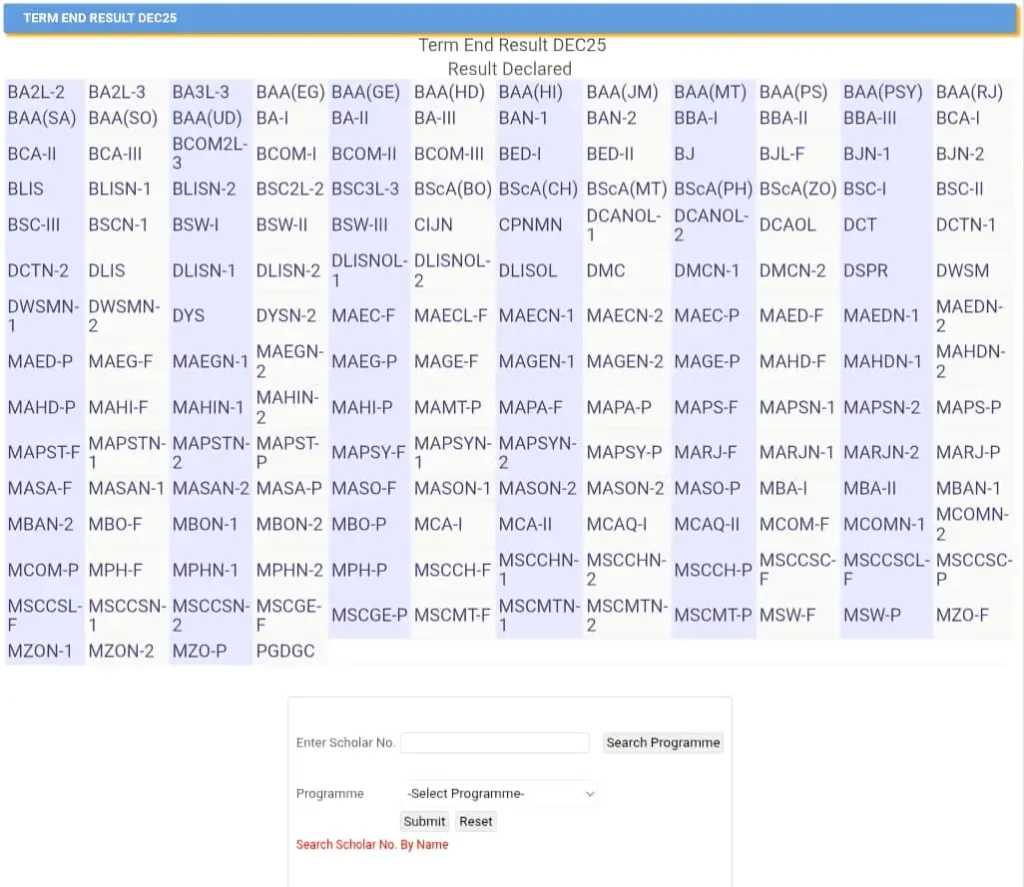Select the TERM END RESULT DEC25 header tab

100,18
